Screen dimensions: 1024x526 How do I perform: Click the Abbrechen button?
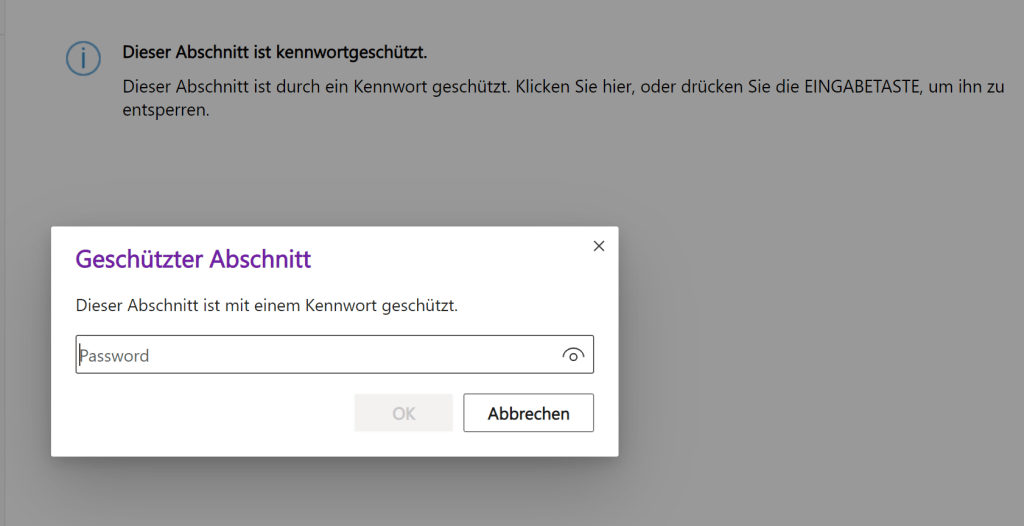[528, 413]
